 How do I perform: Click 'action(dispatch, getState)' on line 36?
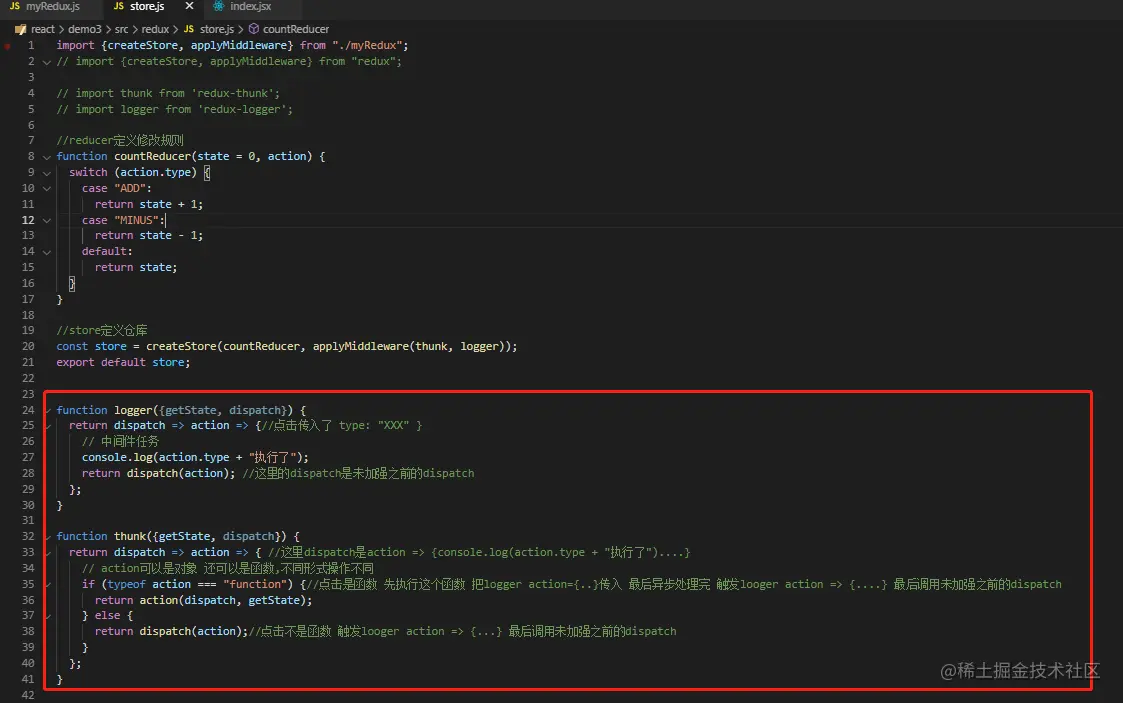pyautogui.click(x=223, y=600)
